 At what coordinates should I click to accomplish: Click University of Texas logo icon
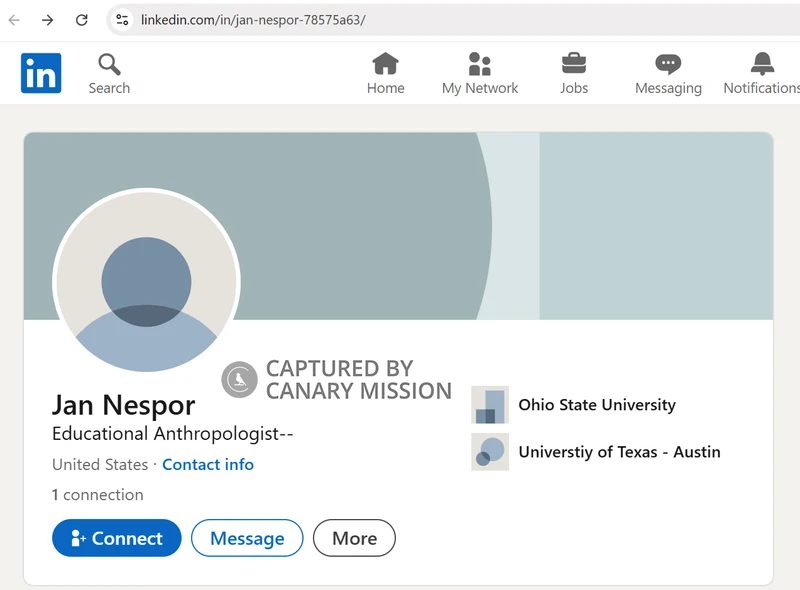point(490,452)
